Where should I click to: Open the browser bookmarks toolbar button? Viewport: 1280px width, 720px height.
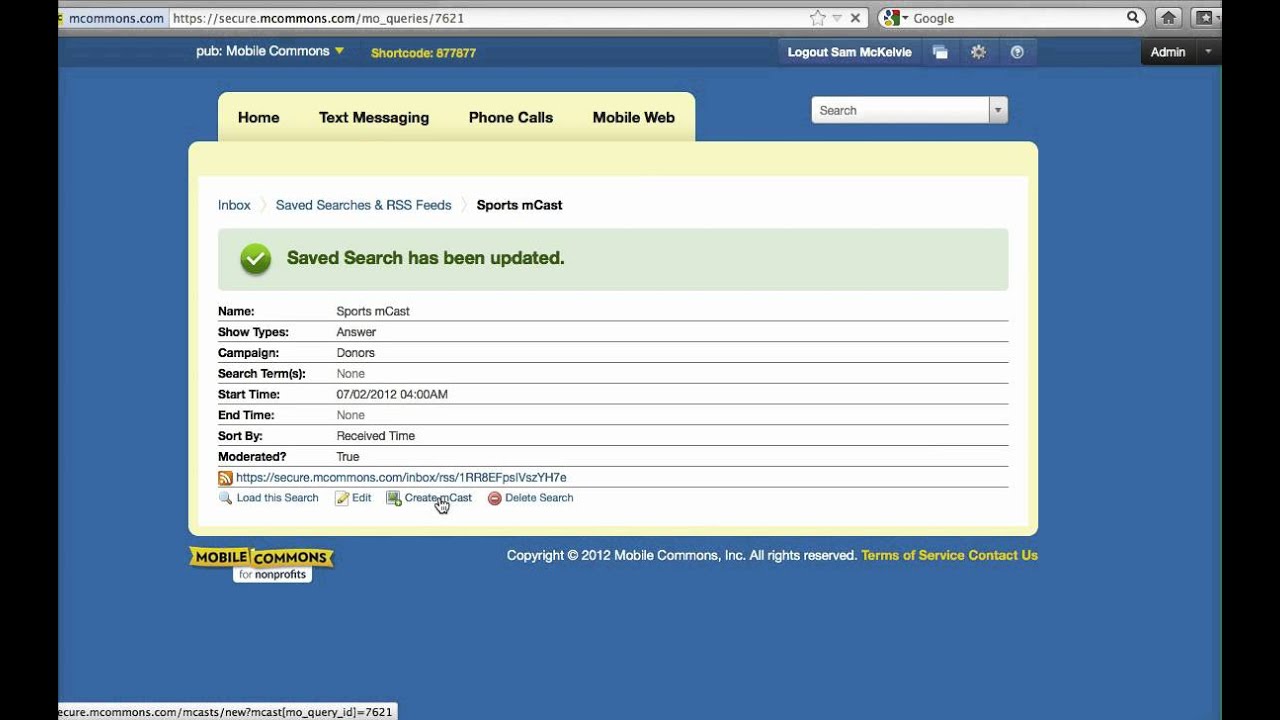click(x=1204, y=18)
